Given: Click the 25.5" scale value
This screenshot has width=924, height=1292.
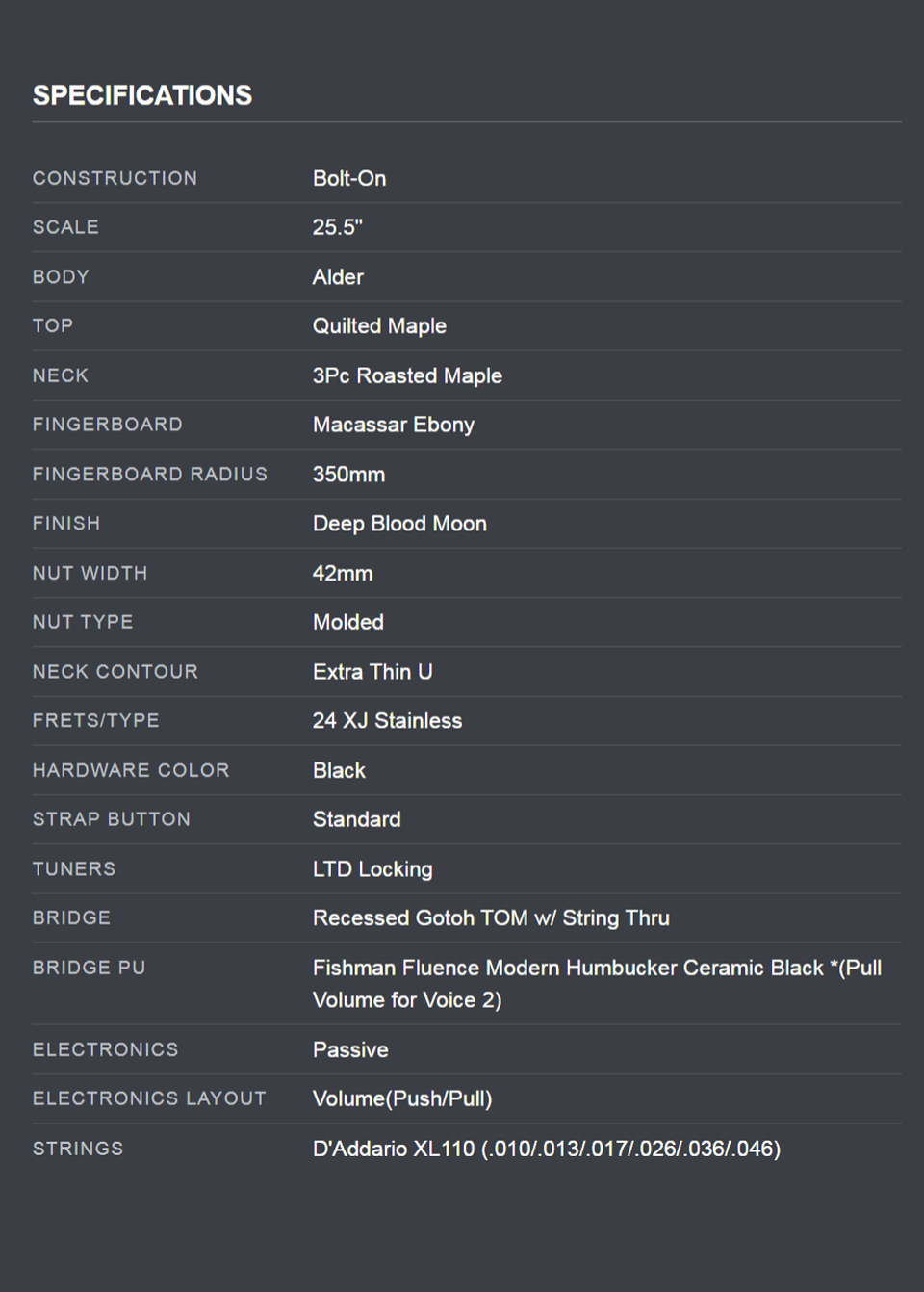Looking at the screenshot, I should [x=337, y=227].
